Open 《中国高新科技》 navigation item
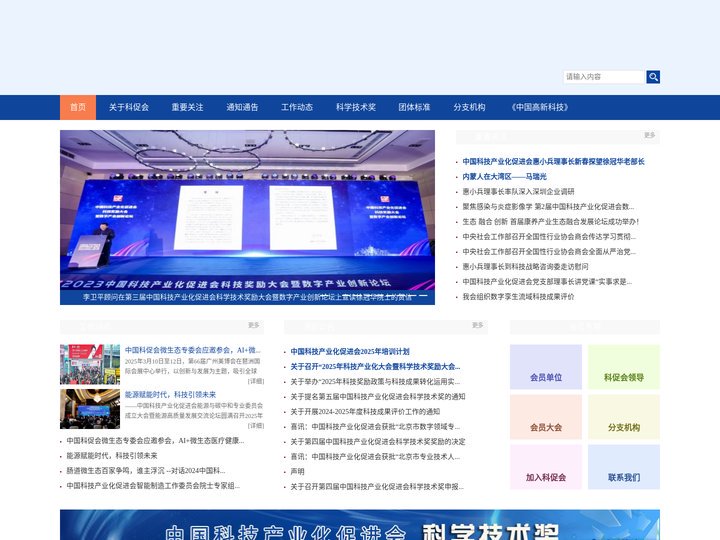720x540 pixels. (x=540, y=107)
